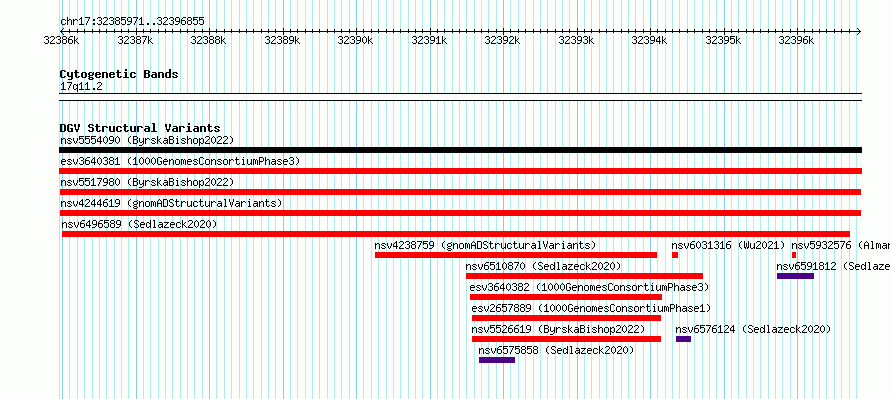Open nsv4238759 (gnomADStructuralVariants) label
Screen dimensions: 890x399
[x=485, y=245]
